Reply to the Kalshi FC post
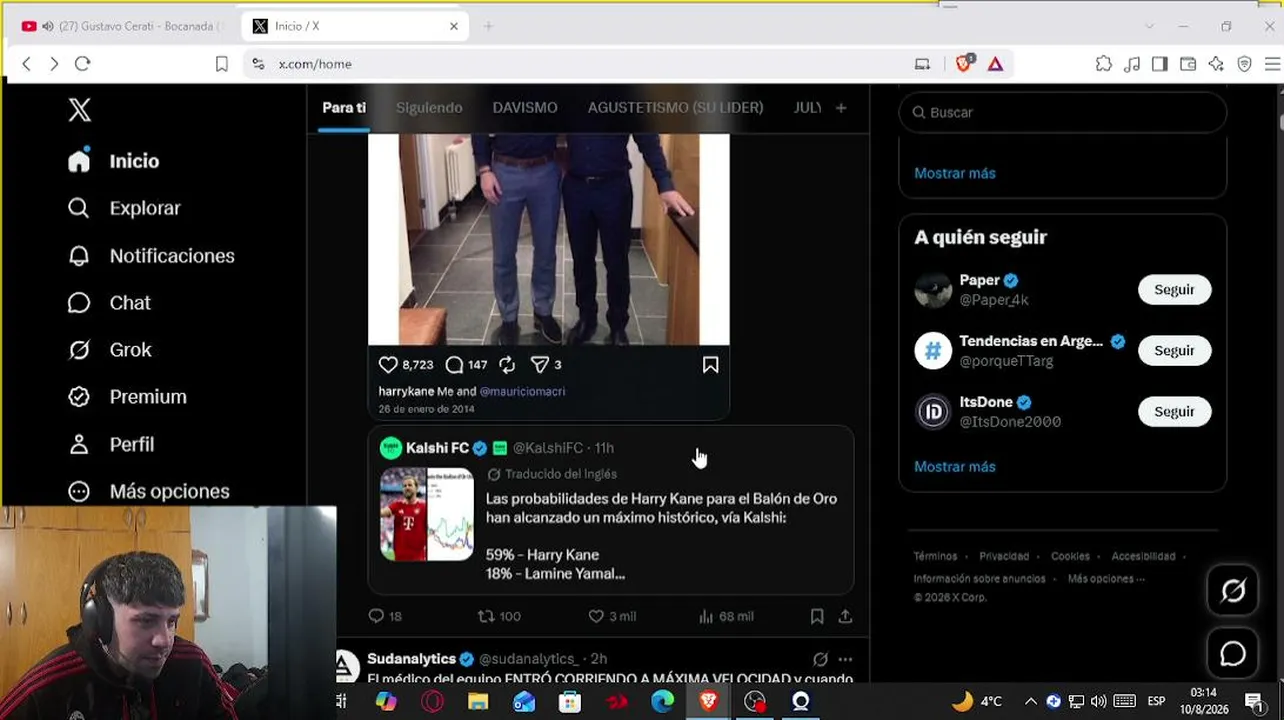 point(376,616)
